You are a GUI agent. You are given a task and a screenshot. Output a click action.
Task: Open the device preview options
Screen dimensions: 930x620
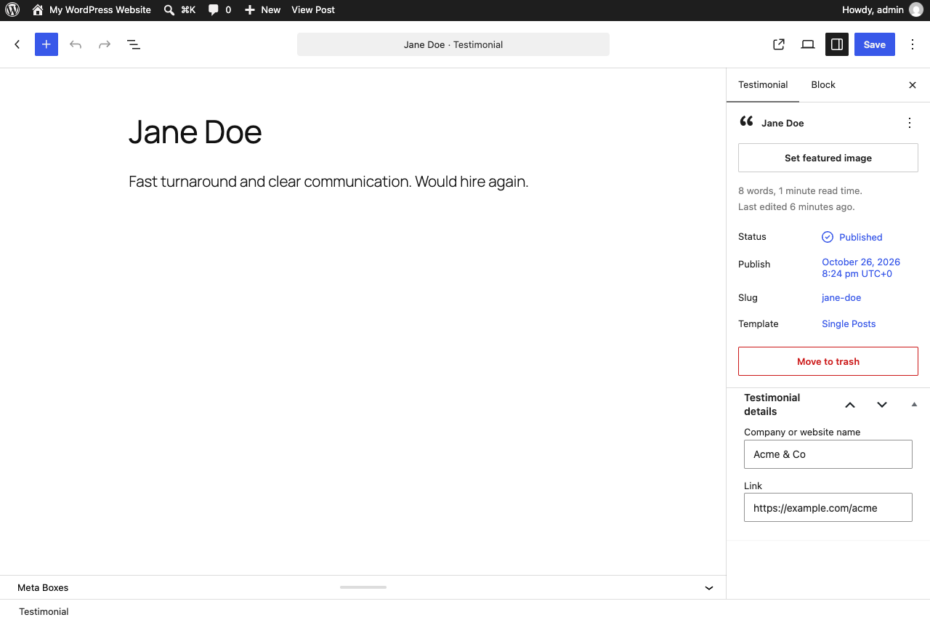(x=808, y=44)
